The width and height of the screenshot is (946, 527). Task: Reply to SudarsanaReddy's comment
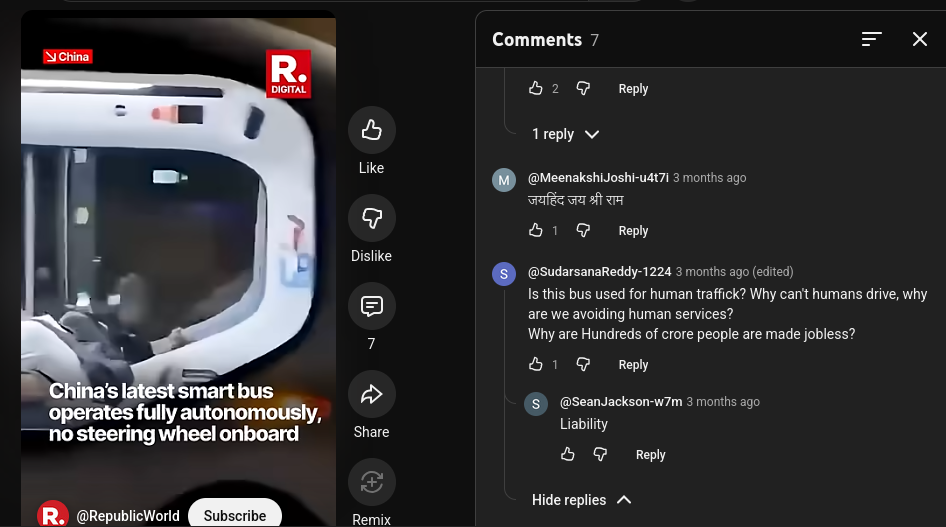633,365
